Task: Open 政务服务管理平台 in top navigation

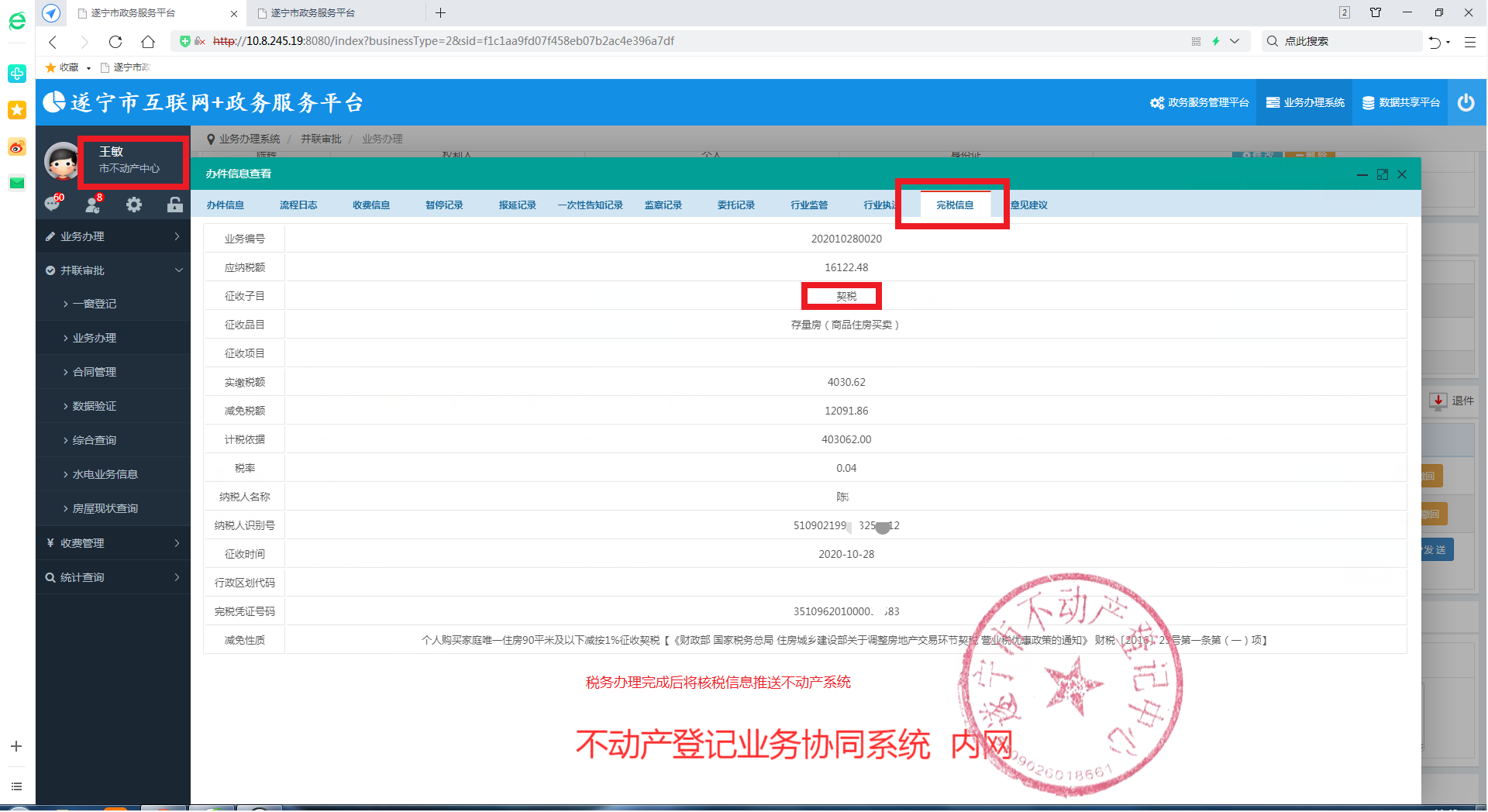Action: click(x=1200, y=102)
